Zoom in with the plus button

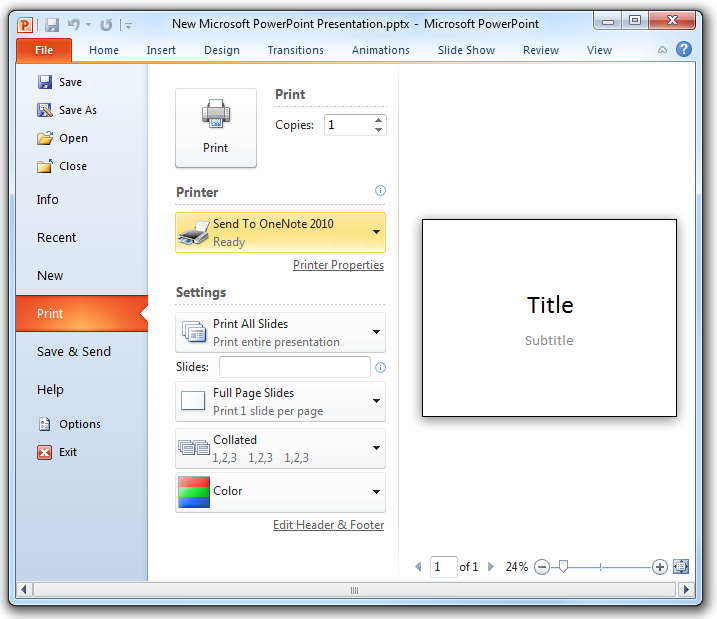pyautogui.click(x=659, y=567)
